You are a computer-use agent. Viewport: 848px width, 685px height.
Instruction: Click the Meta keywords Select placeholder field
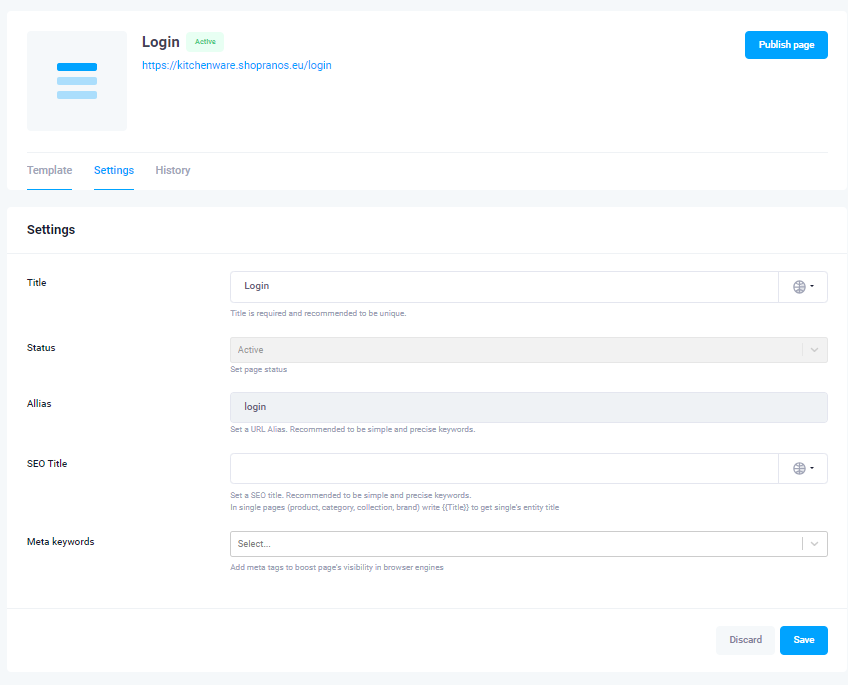pyautogui.click(x=515, y=544)
